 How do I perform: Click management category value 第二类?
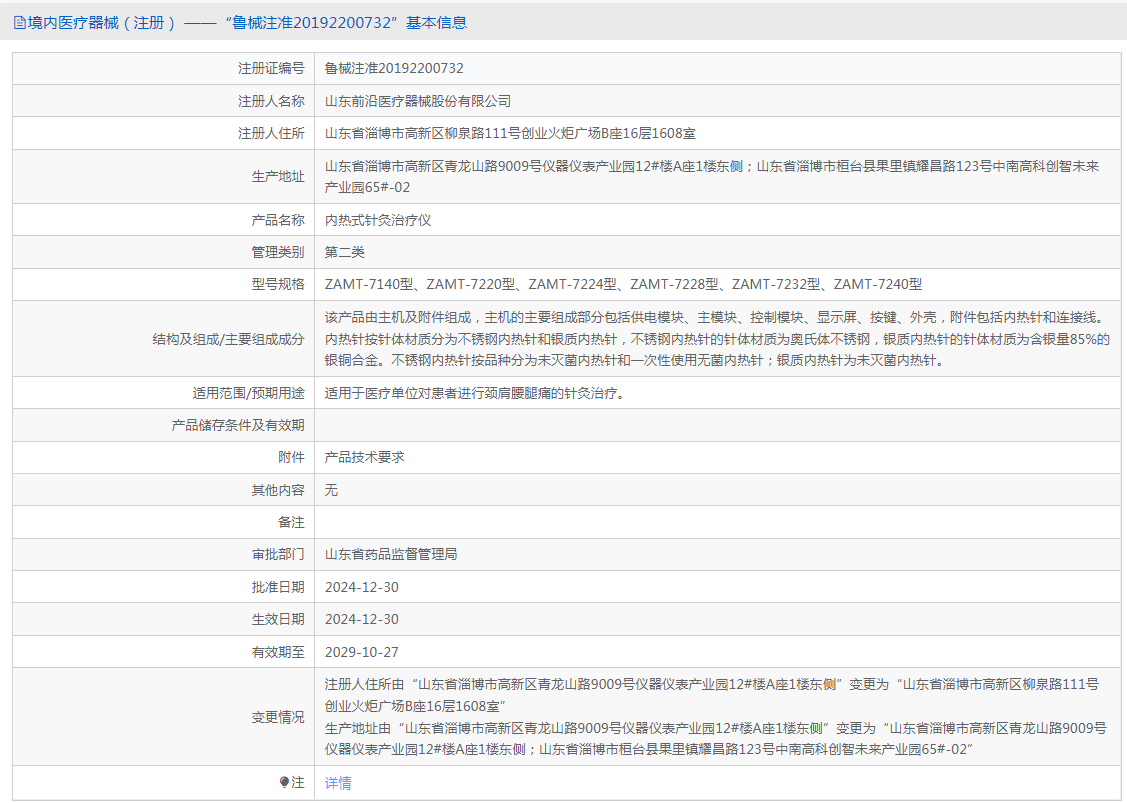(345, 252)
